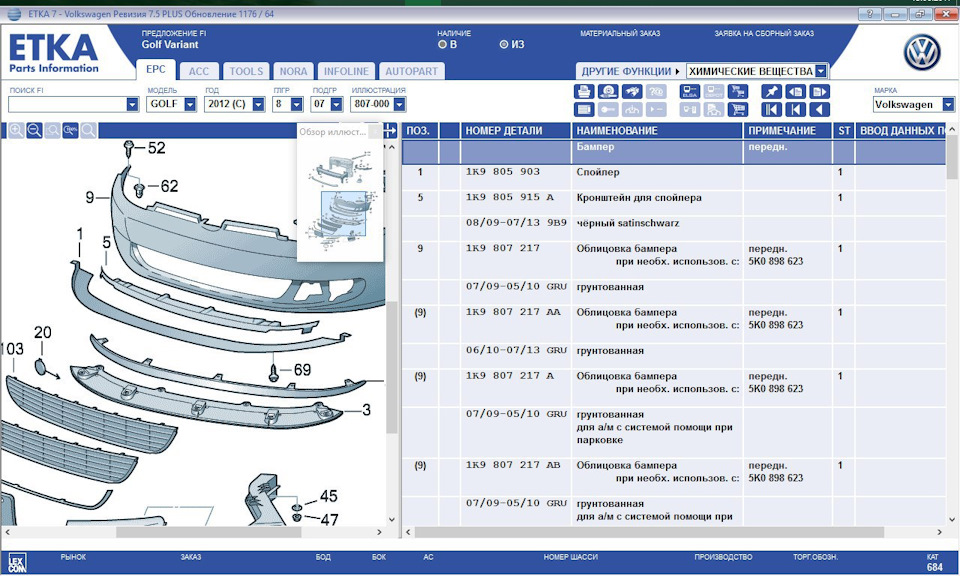Jump to first subgroup icon
960x576 pixels.
[796, 110]
